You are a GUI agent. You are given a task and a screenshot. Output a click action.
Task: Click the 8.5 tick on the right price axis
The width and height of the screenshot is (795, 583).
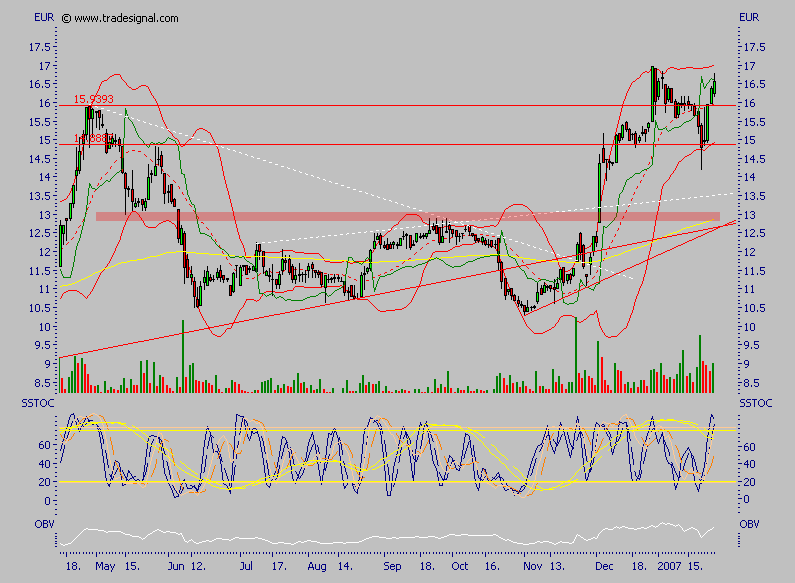tap(751, 384)
